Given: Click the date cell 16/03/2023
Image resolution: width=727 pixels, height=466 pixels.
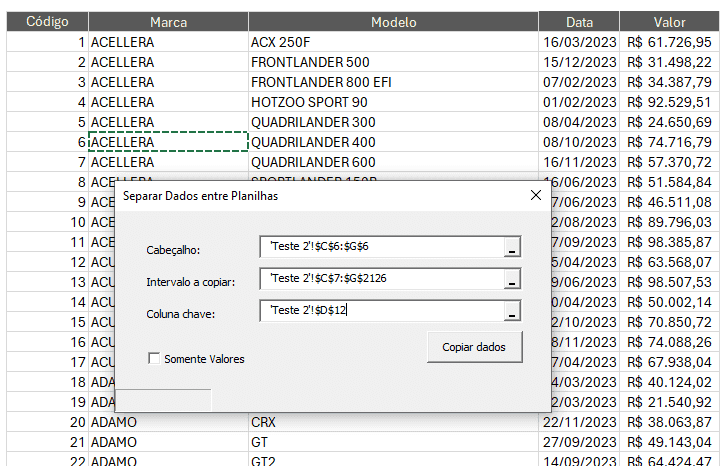Looking at the screenshot, I should tap(579, 42).
